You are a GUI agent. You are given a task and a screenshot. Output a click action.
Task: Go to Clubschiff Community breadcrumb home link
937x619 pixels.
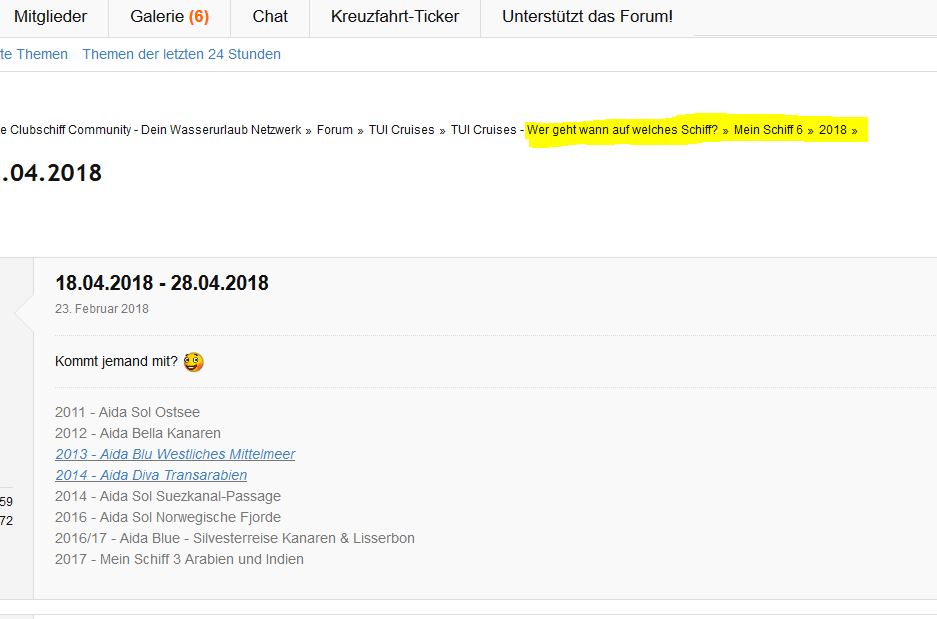click(150, 130)
